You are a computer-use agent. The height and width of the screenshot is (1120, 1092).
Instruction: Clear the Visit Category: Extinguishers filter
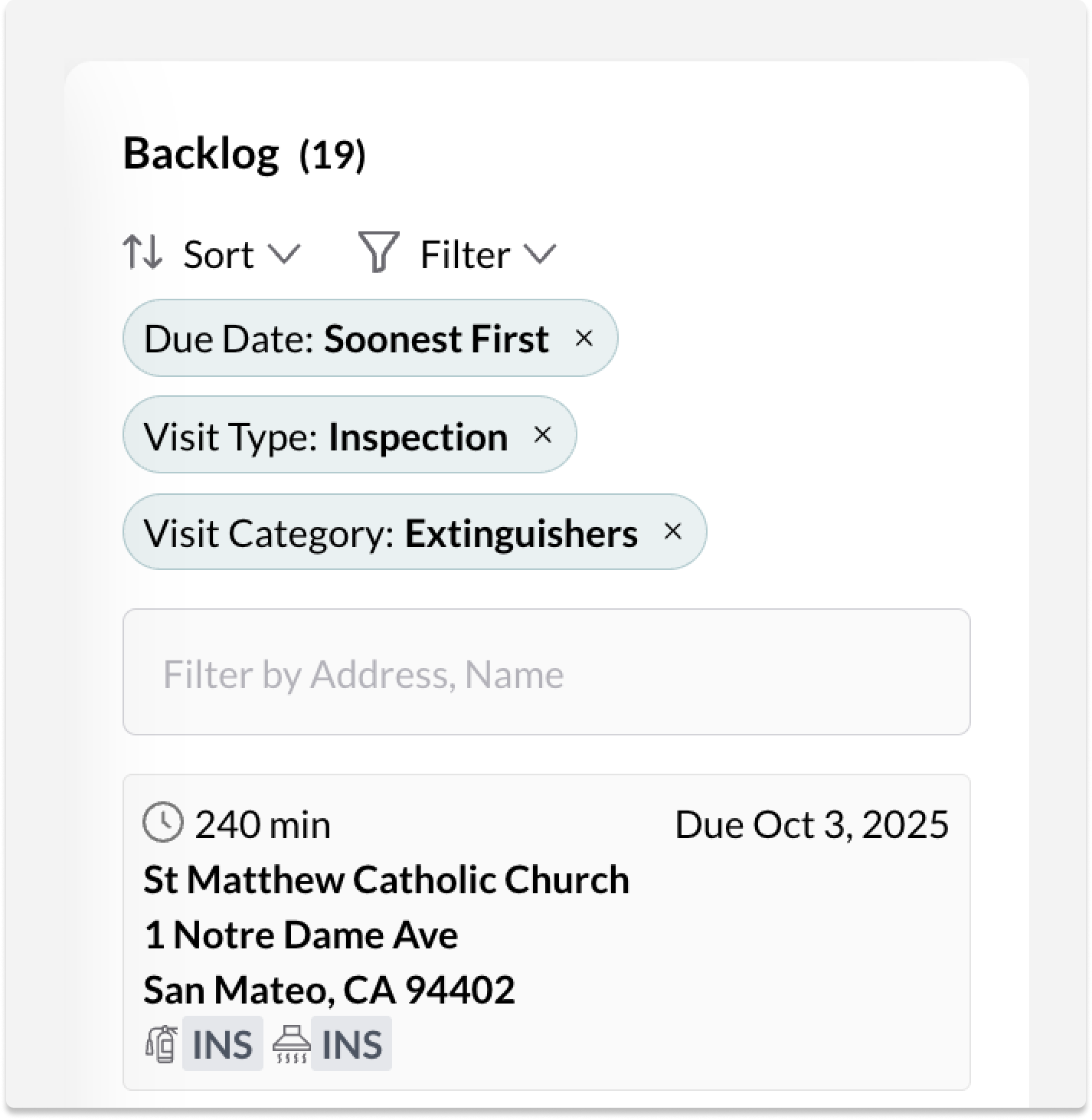[x=672, y=532]
